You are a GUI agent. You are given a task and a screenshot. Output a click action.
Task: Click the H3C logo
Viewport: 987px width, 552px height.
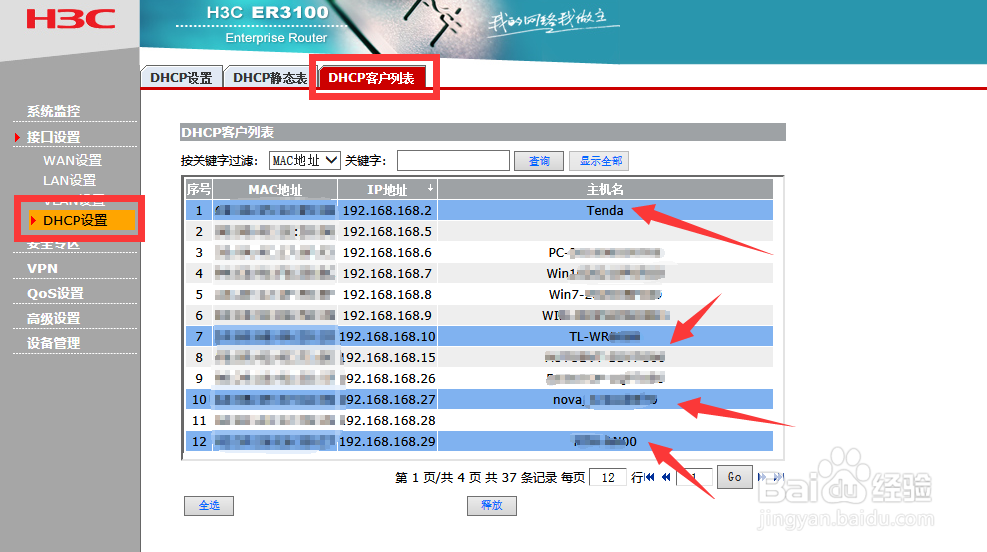click(x=70, y=18)
